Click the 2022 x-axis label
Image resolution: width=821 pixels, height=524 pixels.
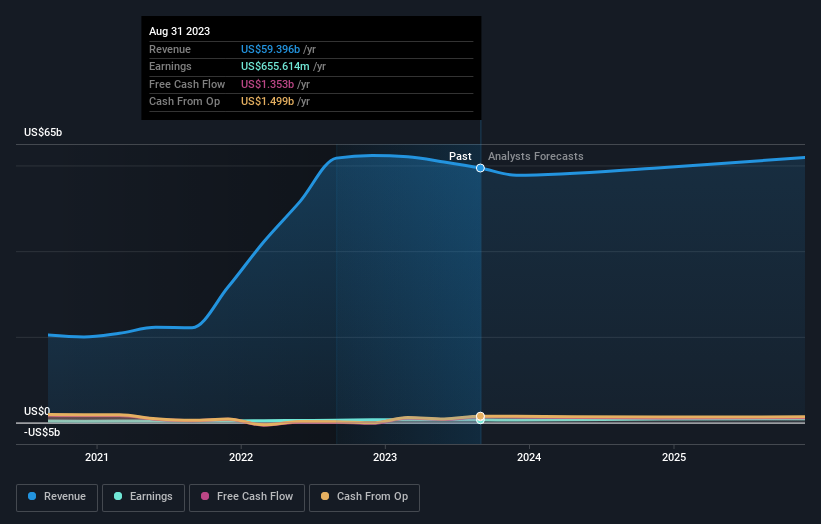241,457
